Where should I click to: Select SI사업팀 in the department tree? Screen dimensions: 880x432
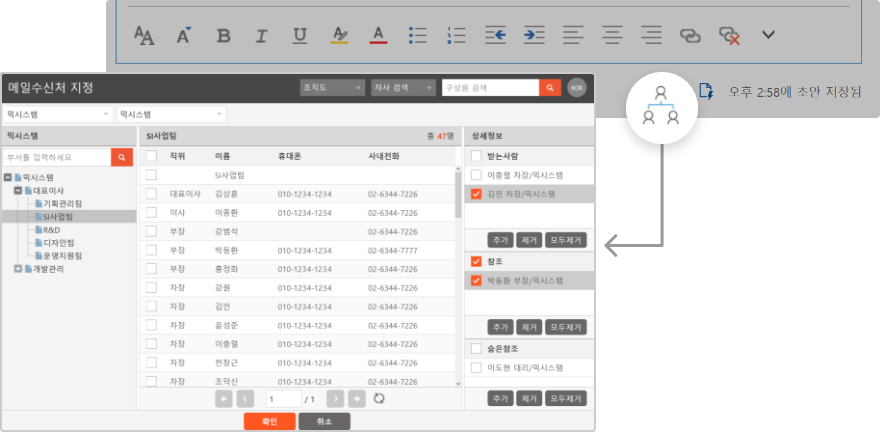(x=58, y=217)
